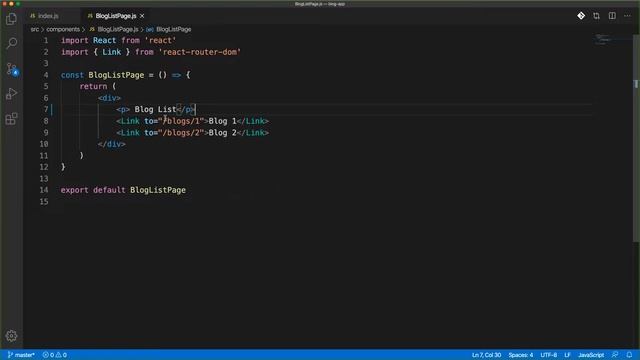Click the BlogListPage.js file breadcrumb

pyautogui.click(x=114, y=29)
